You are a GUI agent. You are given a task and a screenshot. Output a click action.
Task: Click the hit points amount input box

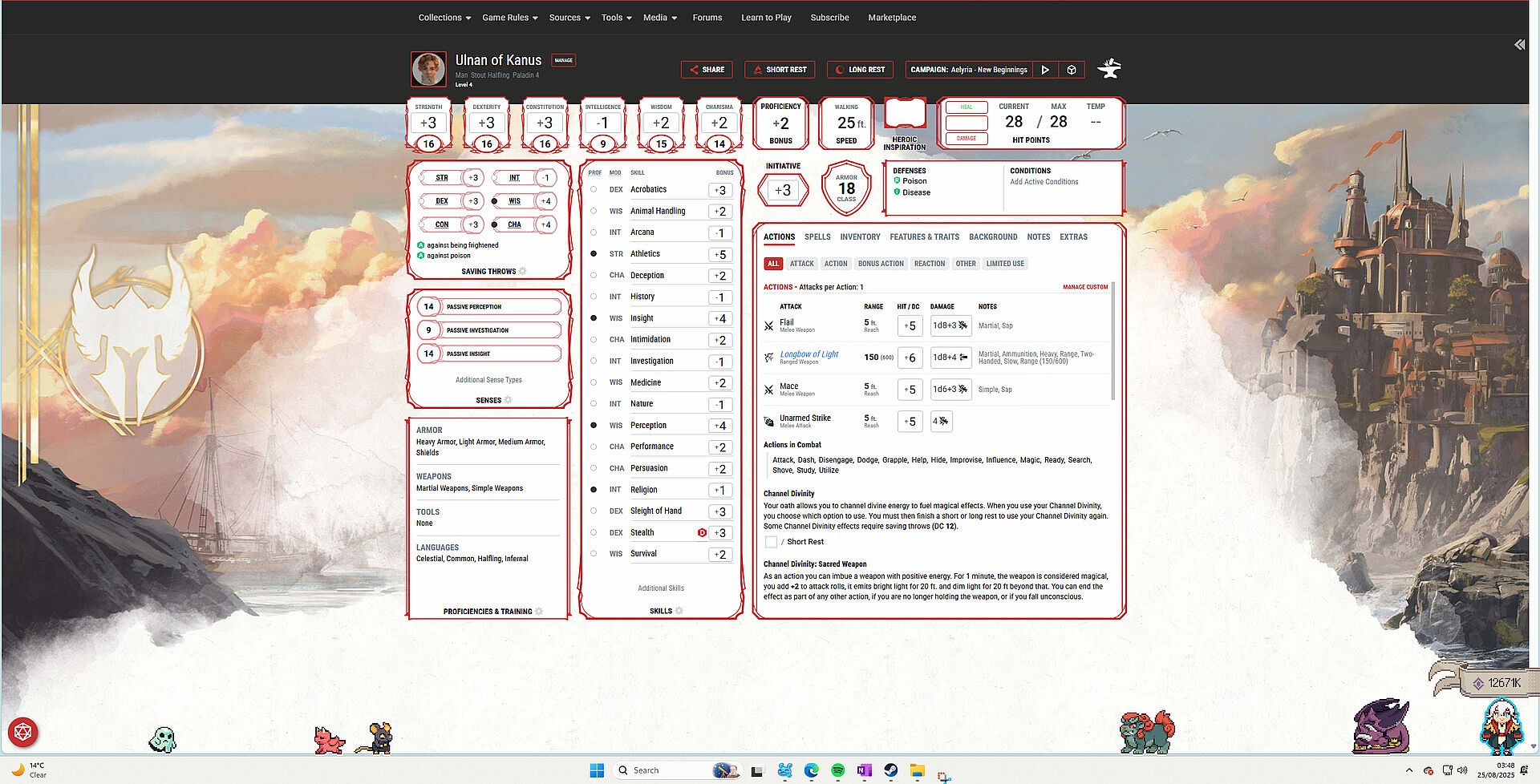tap(967, 123)
